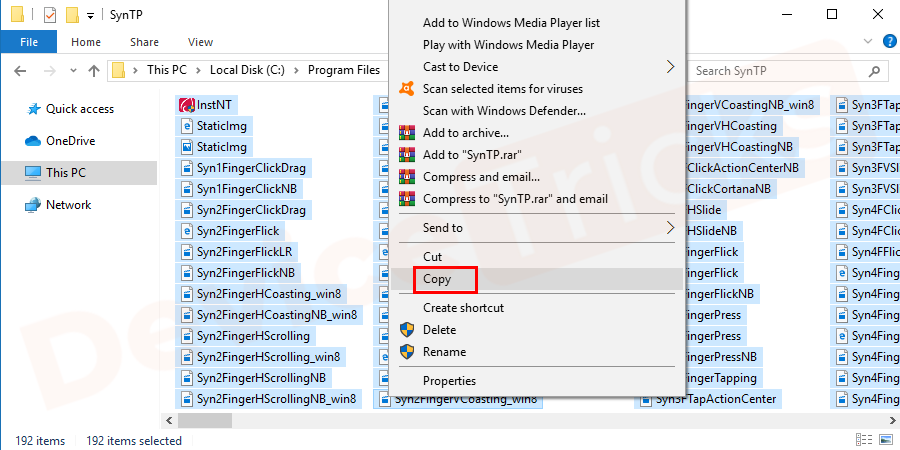
Task: Click file name Syn2FingerFlickNB
Action: point(246,273)
